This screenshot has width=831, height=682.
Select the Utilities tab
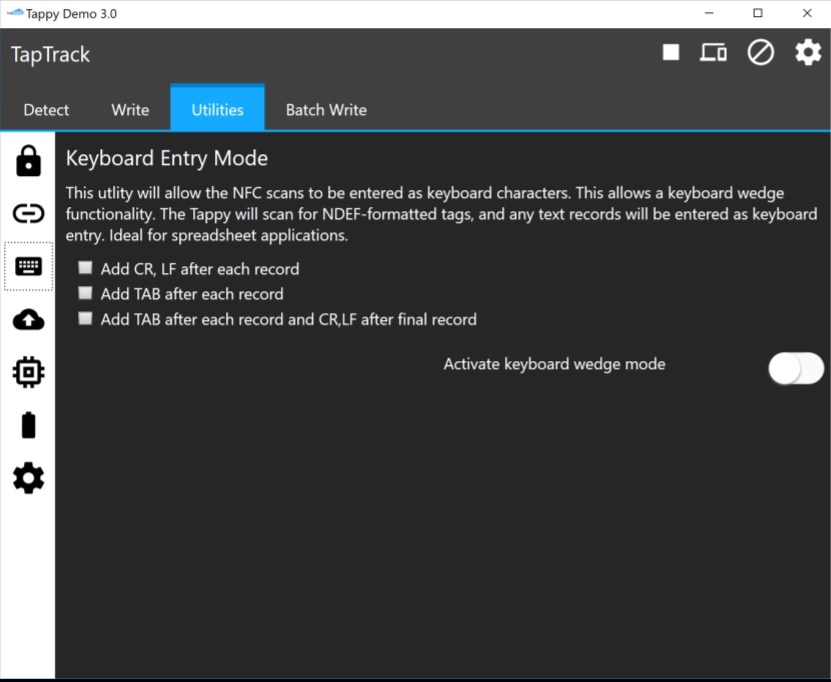(217, 110)
